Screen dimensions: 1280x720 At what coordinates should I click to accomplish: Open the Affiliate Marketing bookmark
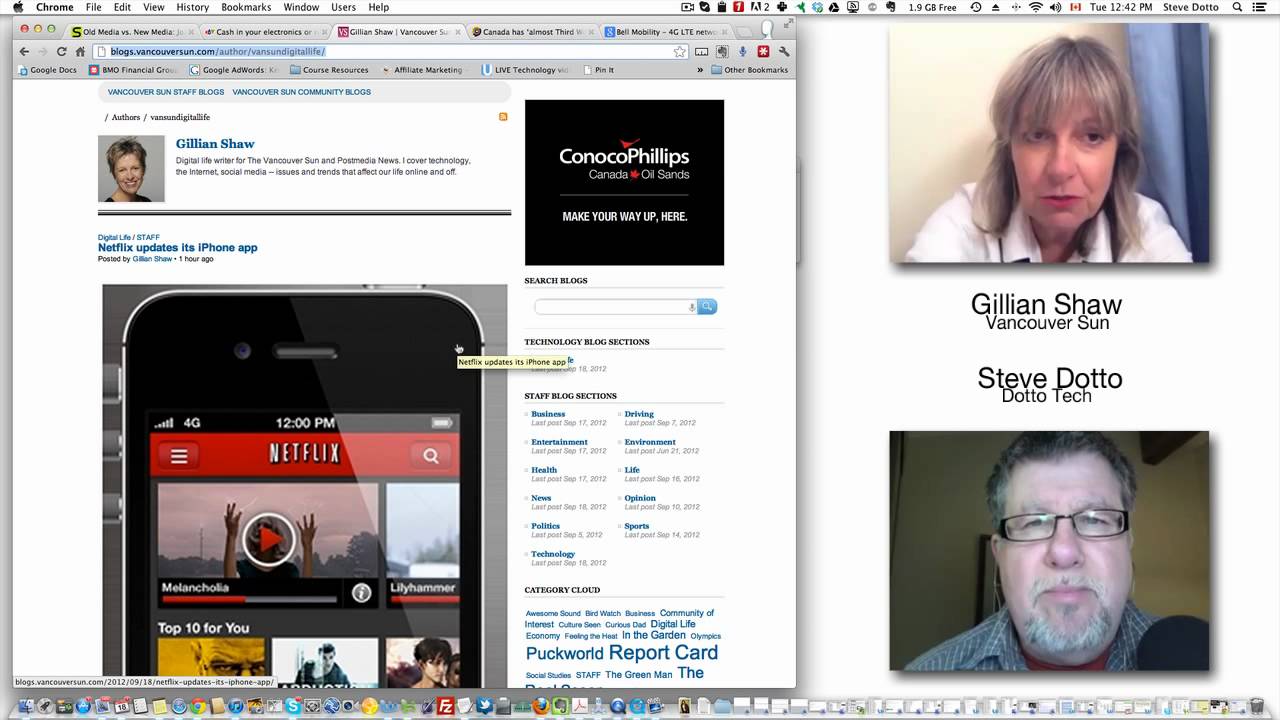pyautogui.click(x=422, y=70)
